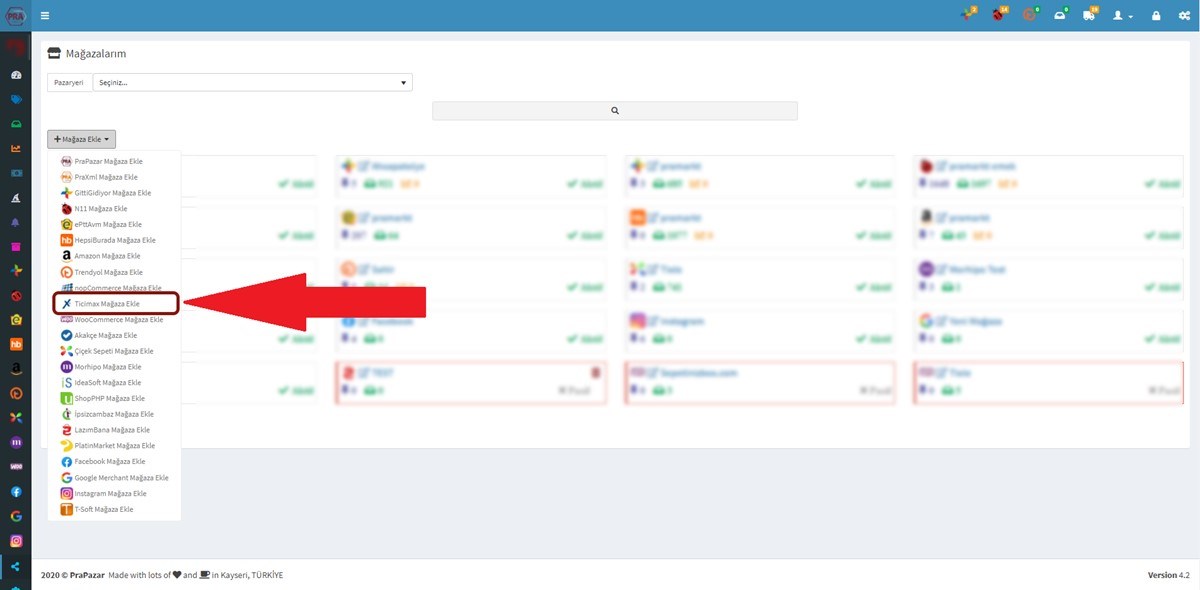Open the orange chart icon in sidebar
This screenshot has height=590, width=1200.
tap(16, 148)
